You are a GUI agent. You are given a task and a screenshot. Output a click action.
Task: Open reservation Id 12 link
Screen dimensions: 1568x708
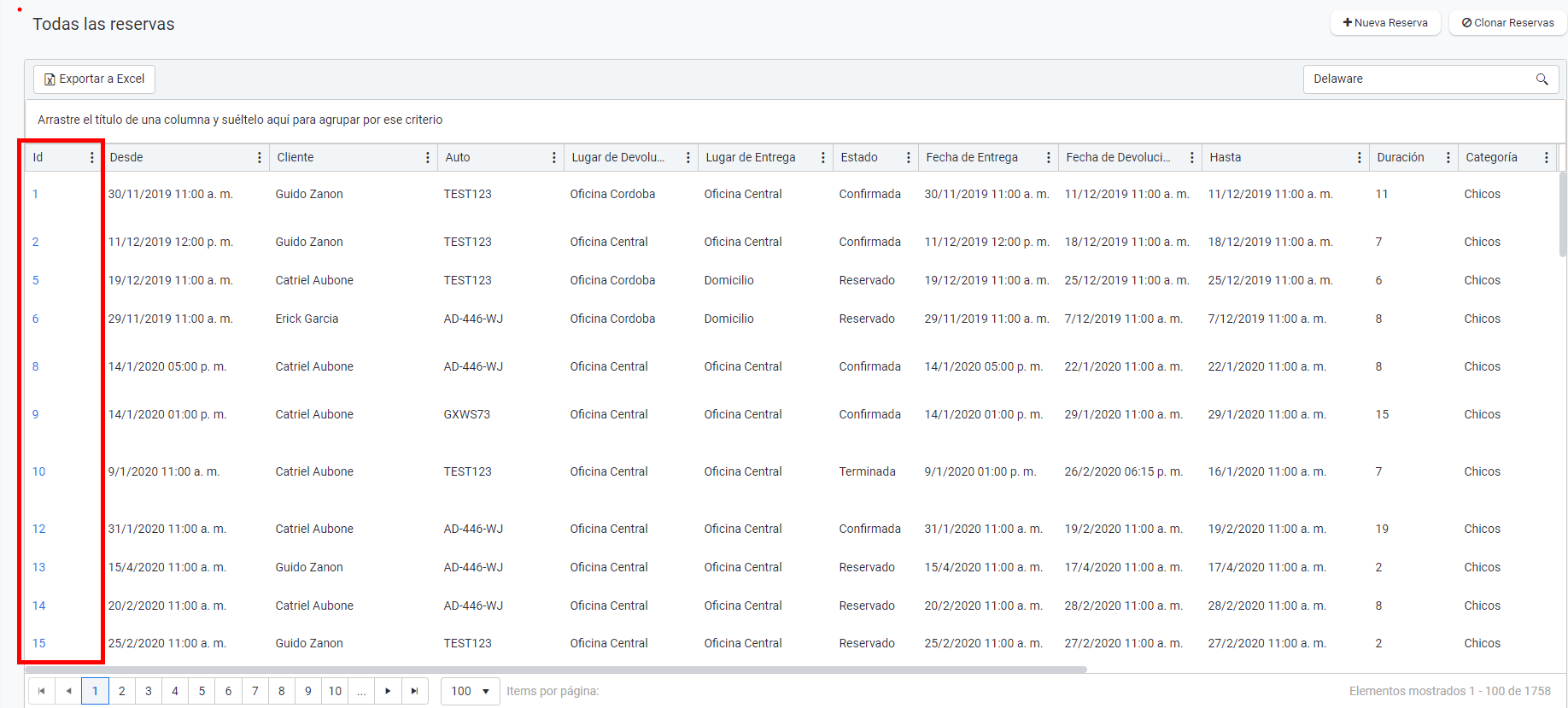coord(39,529)
